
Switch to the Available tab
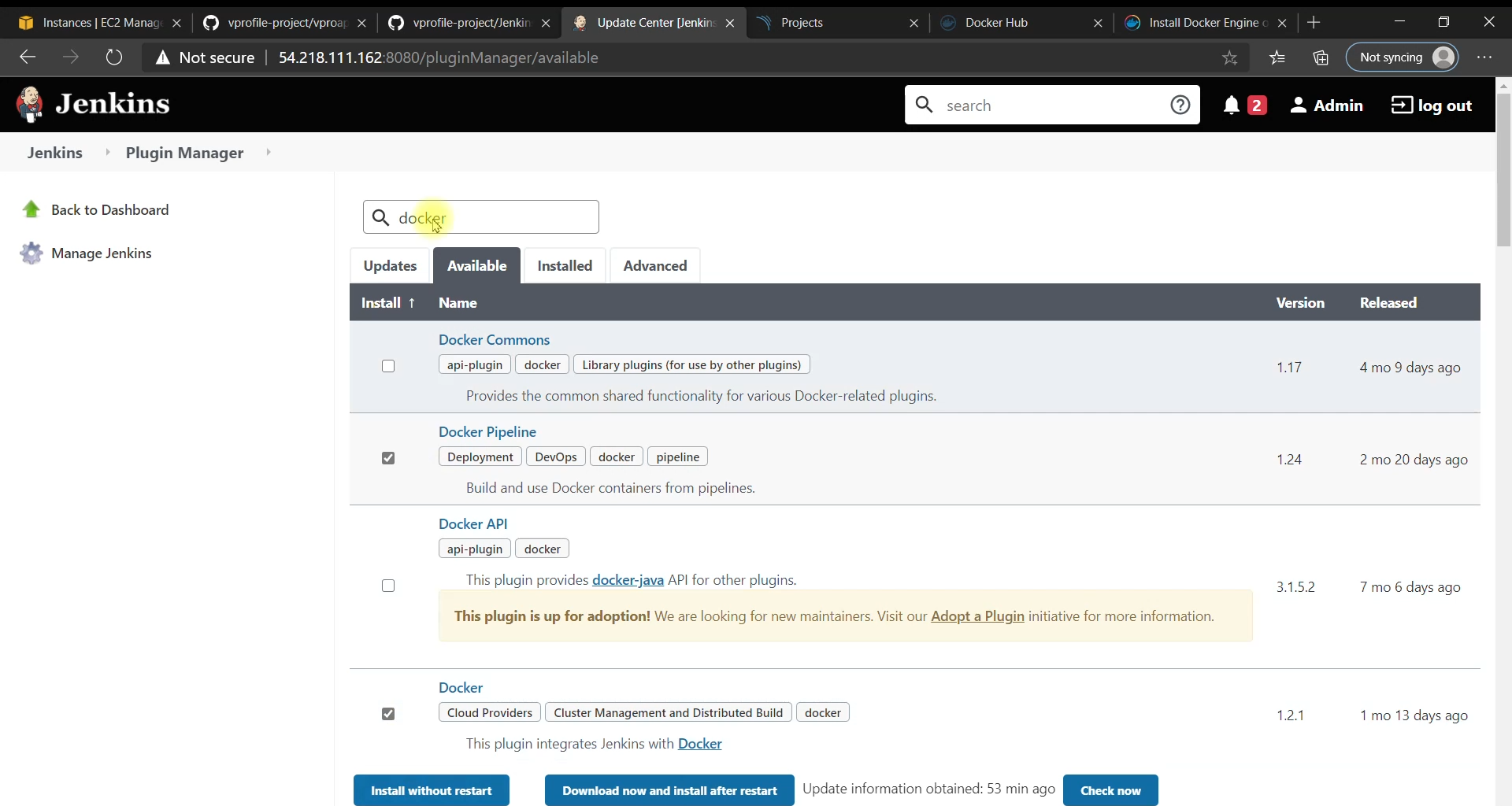coord(476,266)
